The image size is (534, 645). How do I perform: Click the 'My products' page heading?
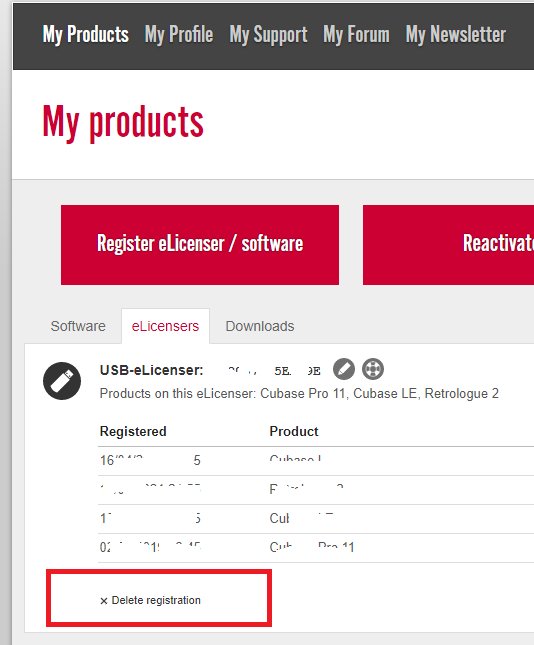pos(123,123)
